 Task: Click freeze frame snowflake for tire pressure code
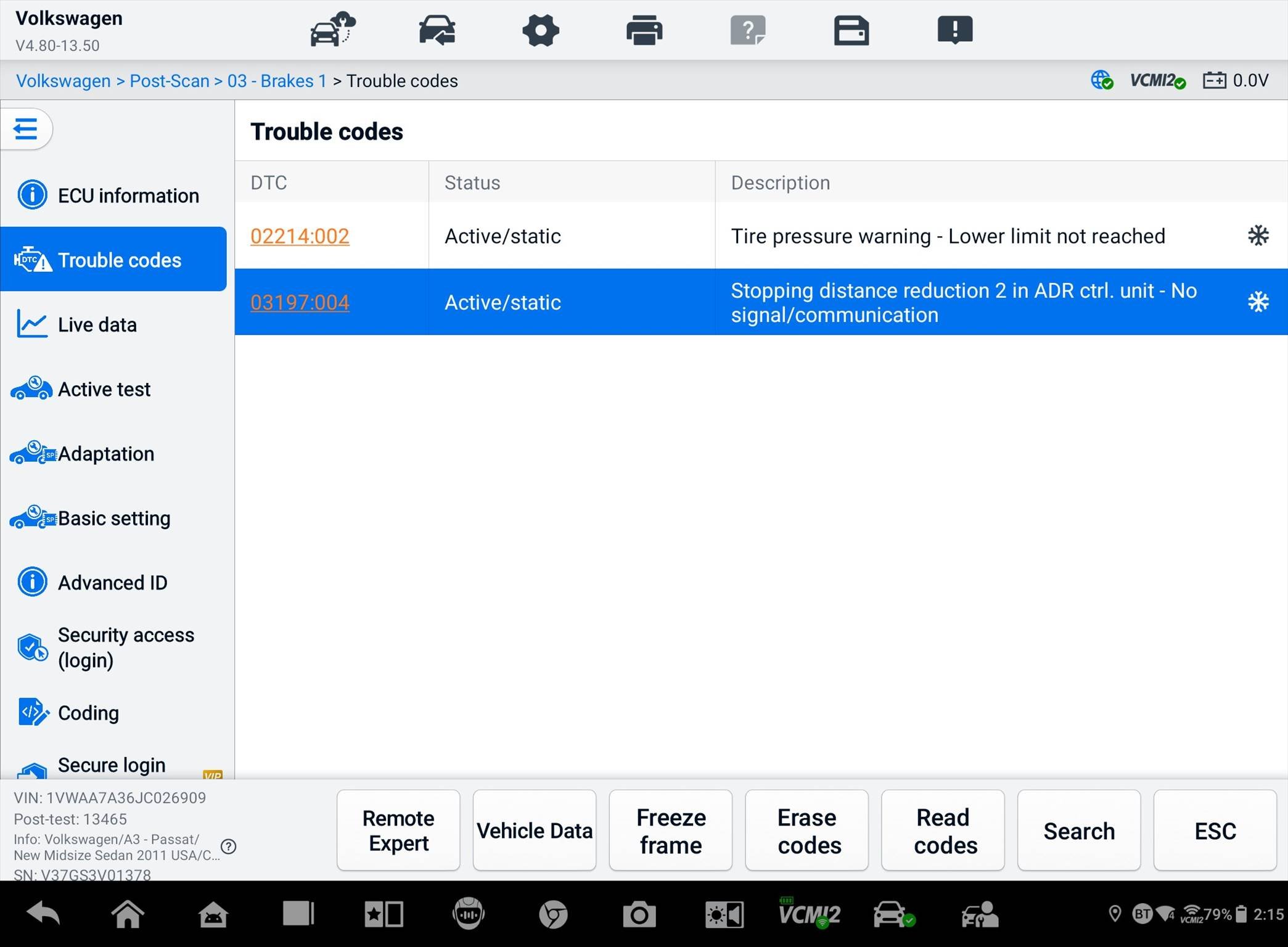(1258, 236)
